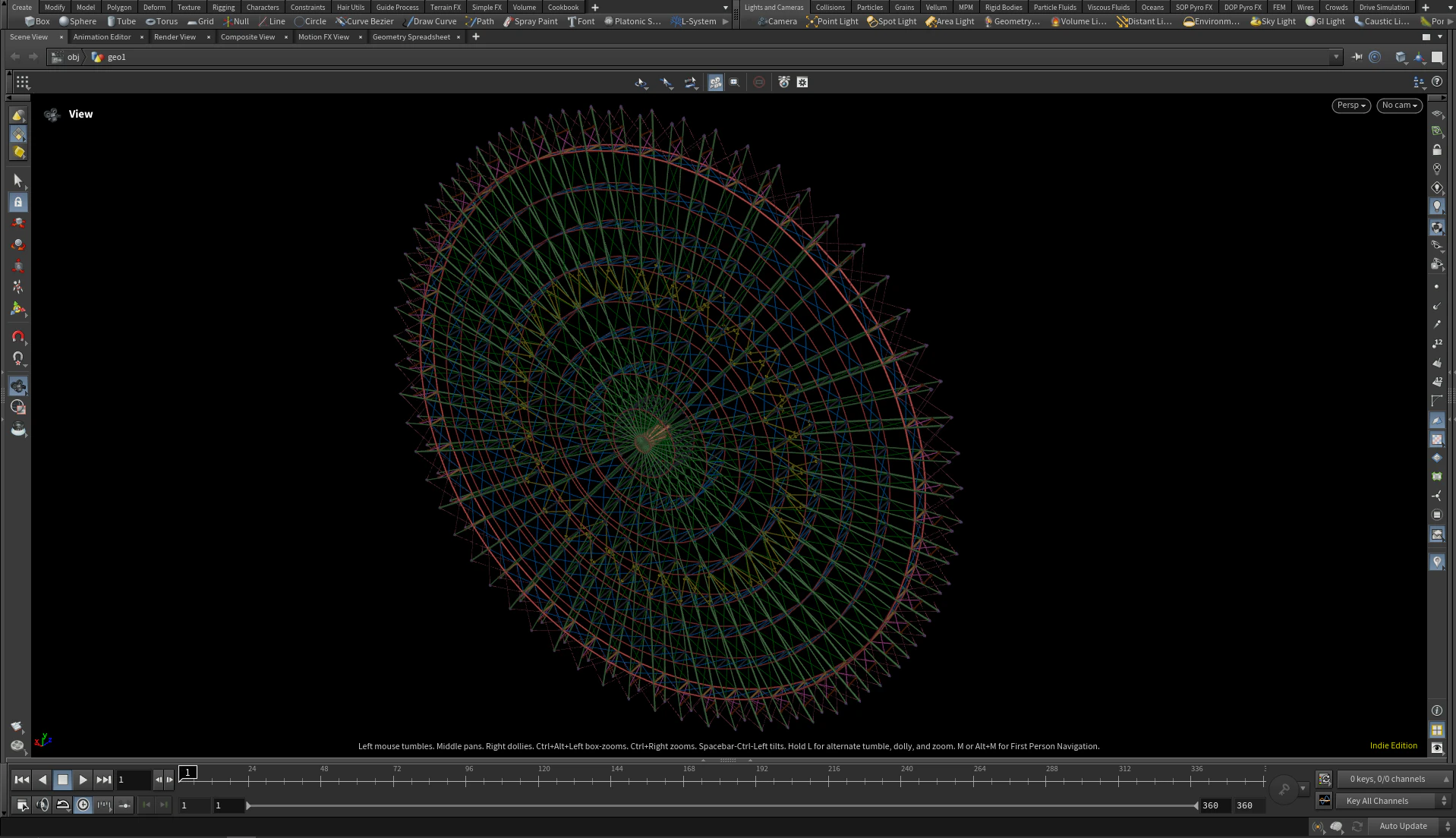Create a Torus from the shelf
The image size is (1456, 838).
coord(162,21)
